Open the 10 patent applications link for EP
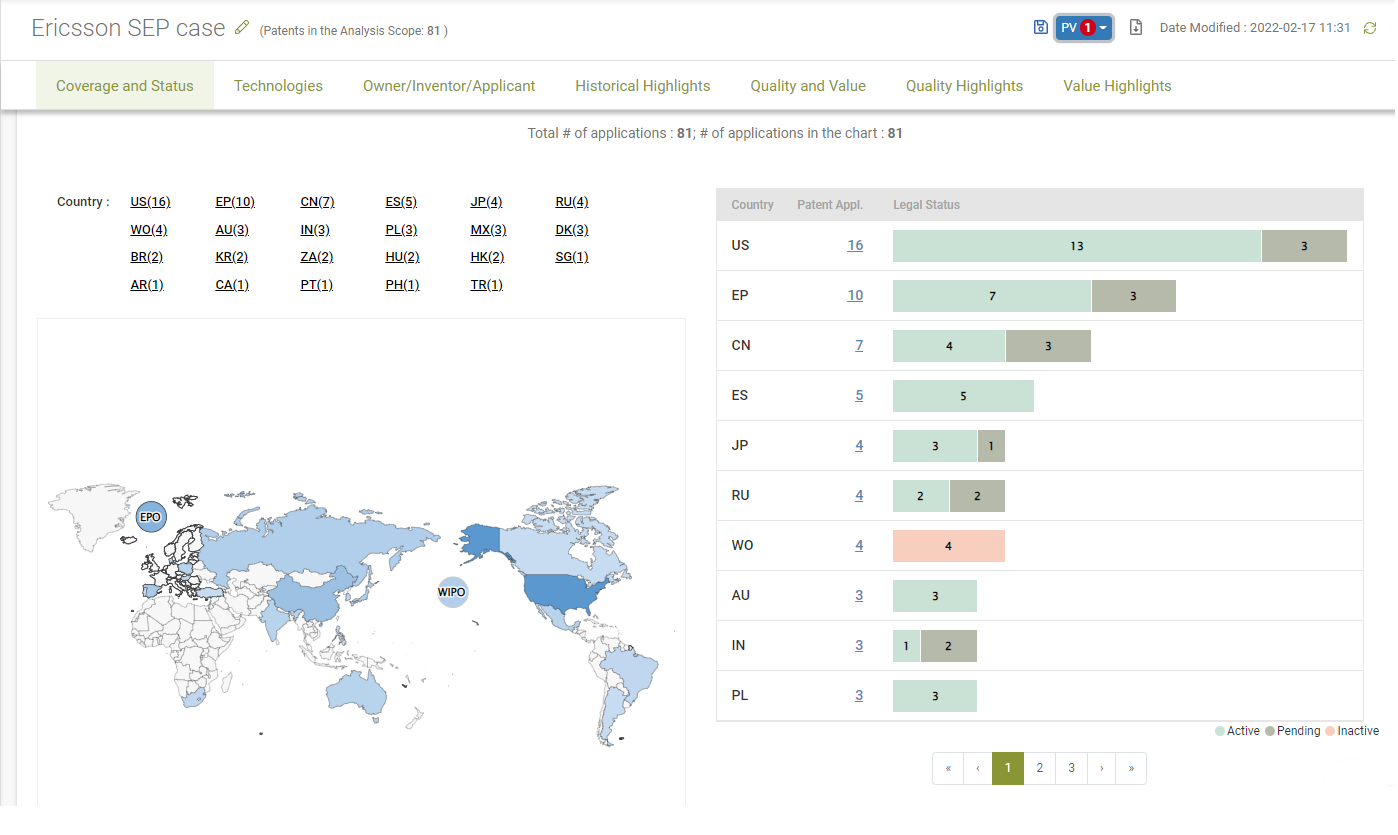1398x835 pixels. (855, 295)
